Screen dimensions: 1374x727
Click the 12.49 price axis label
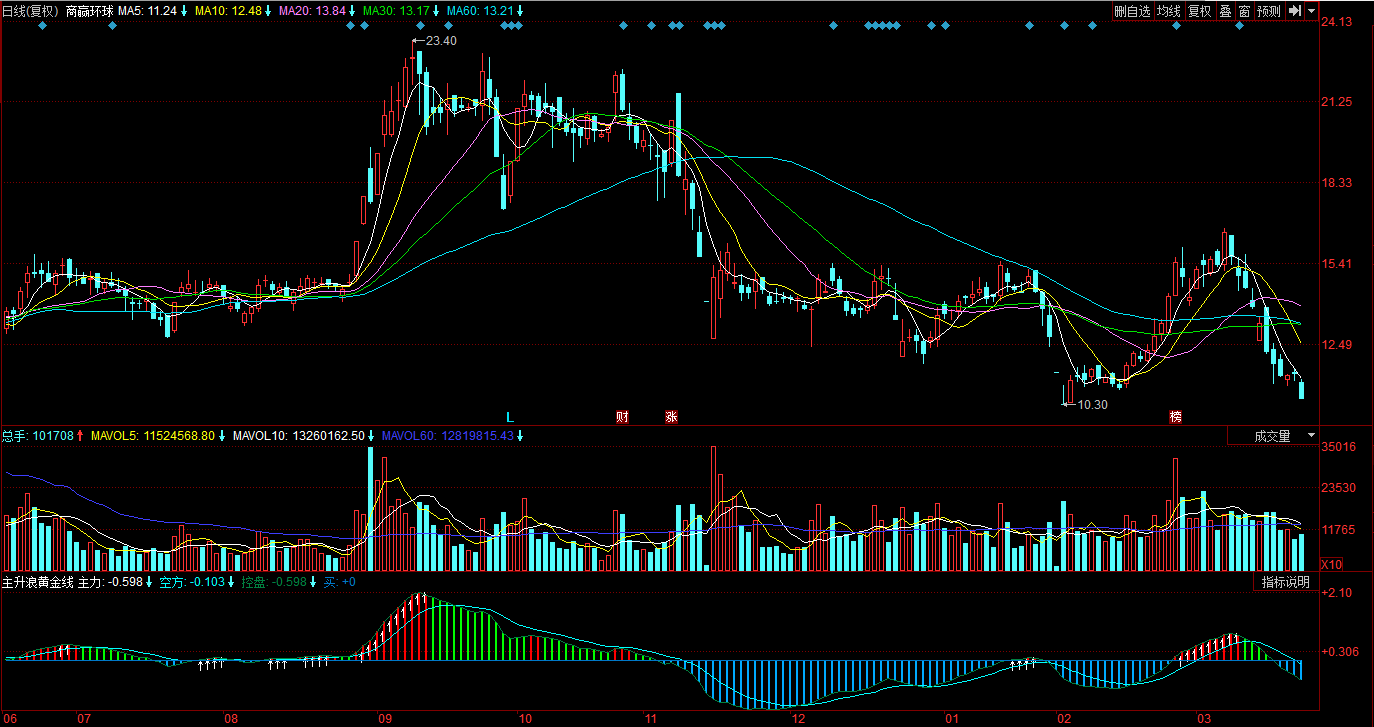click(1337, 345)
